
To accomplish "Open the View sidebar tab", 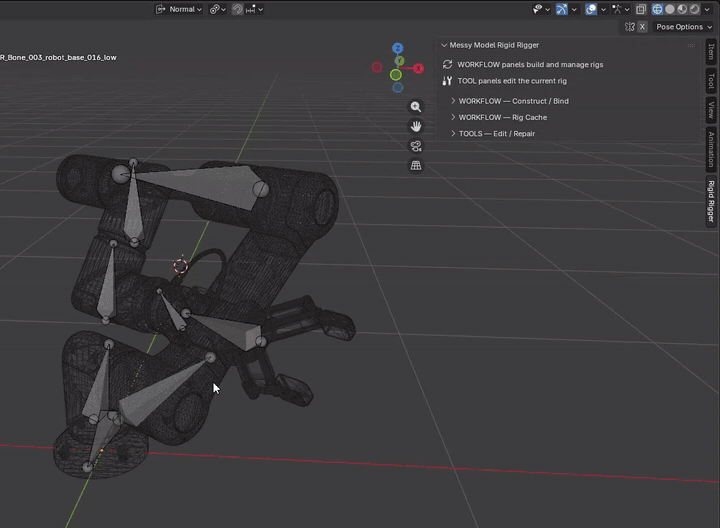I will [711, 110].
